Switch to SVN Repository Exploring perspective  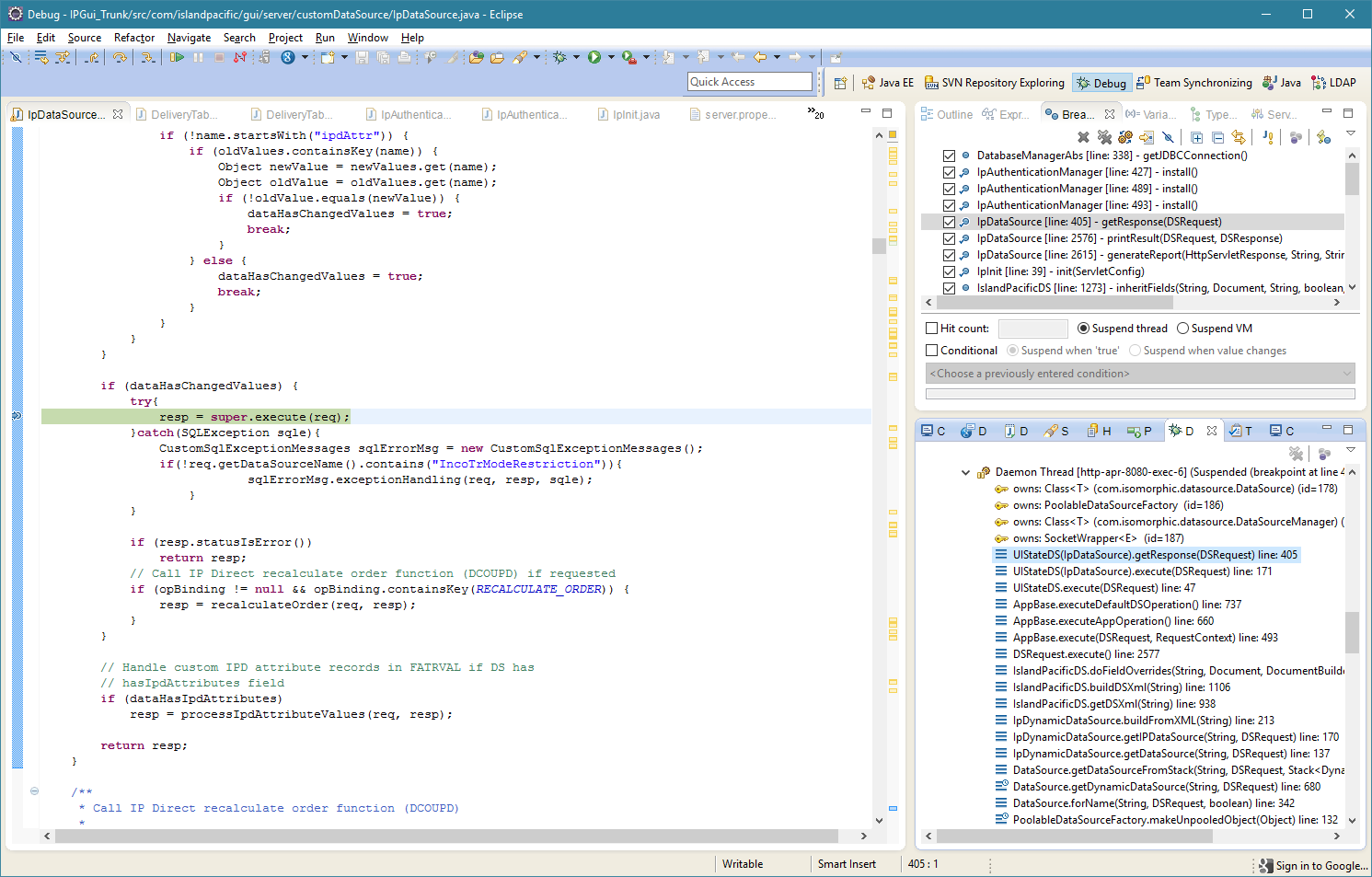point(994,83)
